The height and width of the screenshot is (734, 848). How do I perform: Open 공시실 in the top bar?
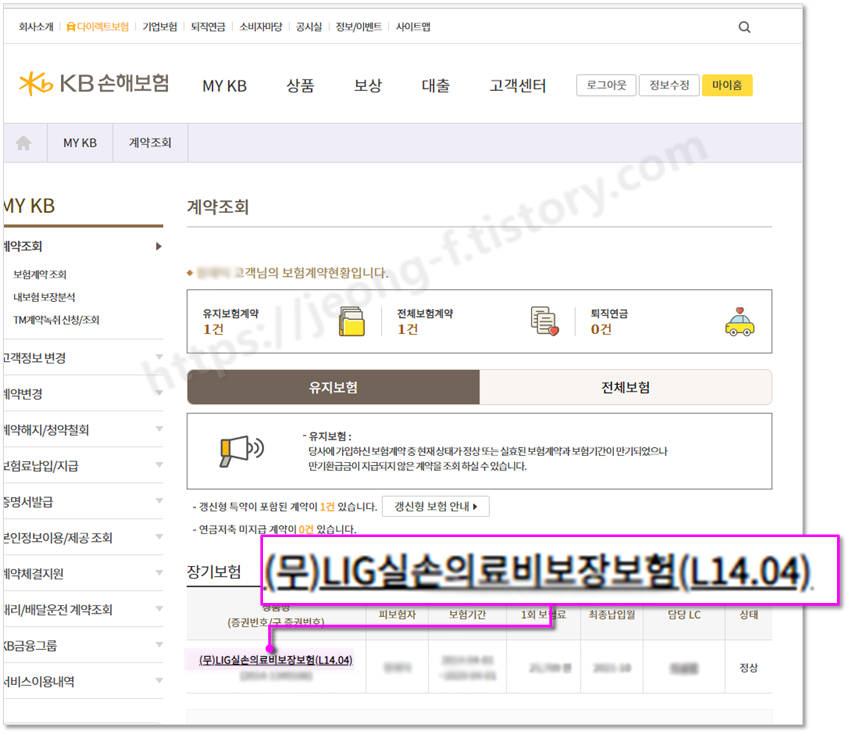coord(309,27)
